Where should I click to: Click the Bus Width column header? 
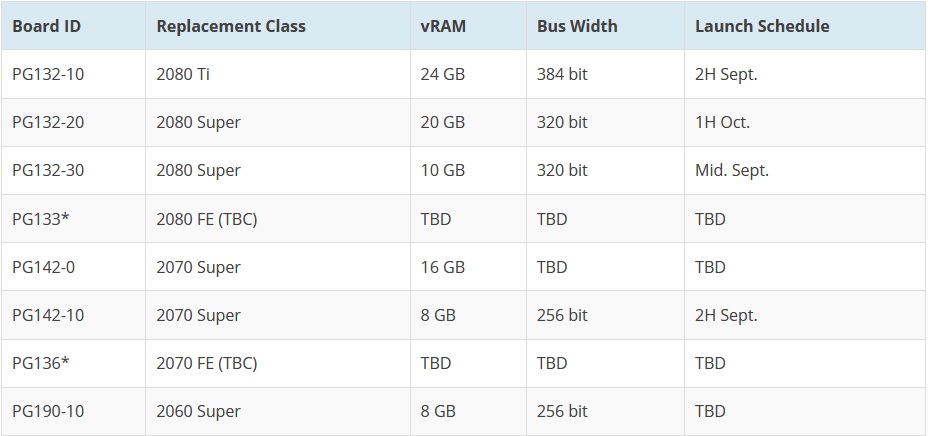click(x=576, y=26)
